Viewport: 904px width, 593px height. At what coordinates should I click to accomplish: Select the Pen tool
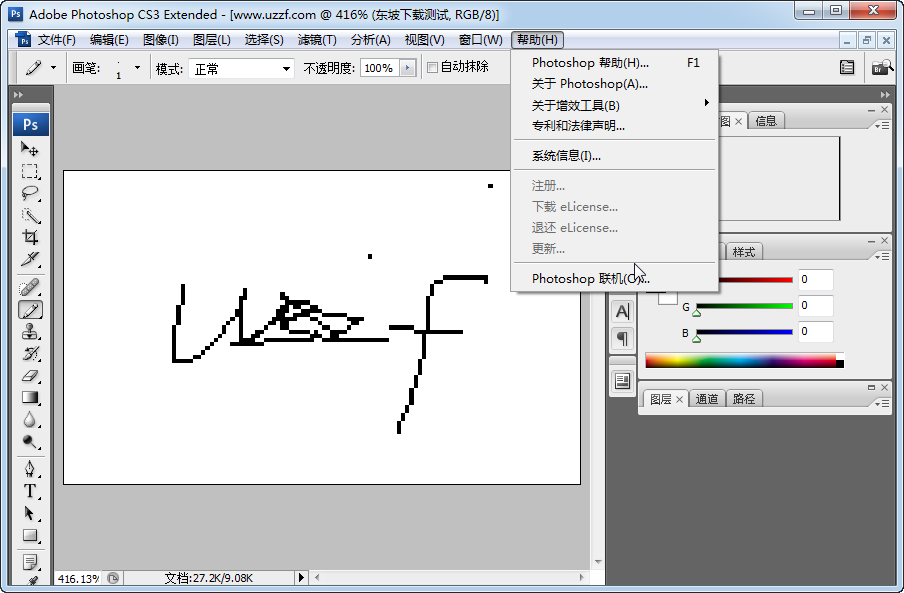click(30, 469)
